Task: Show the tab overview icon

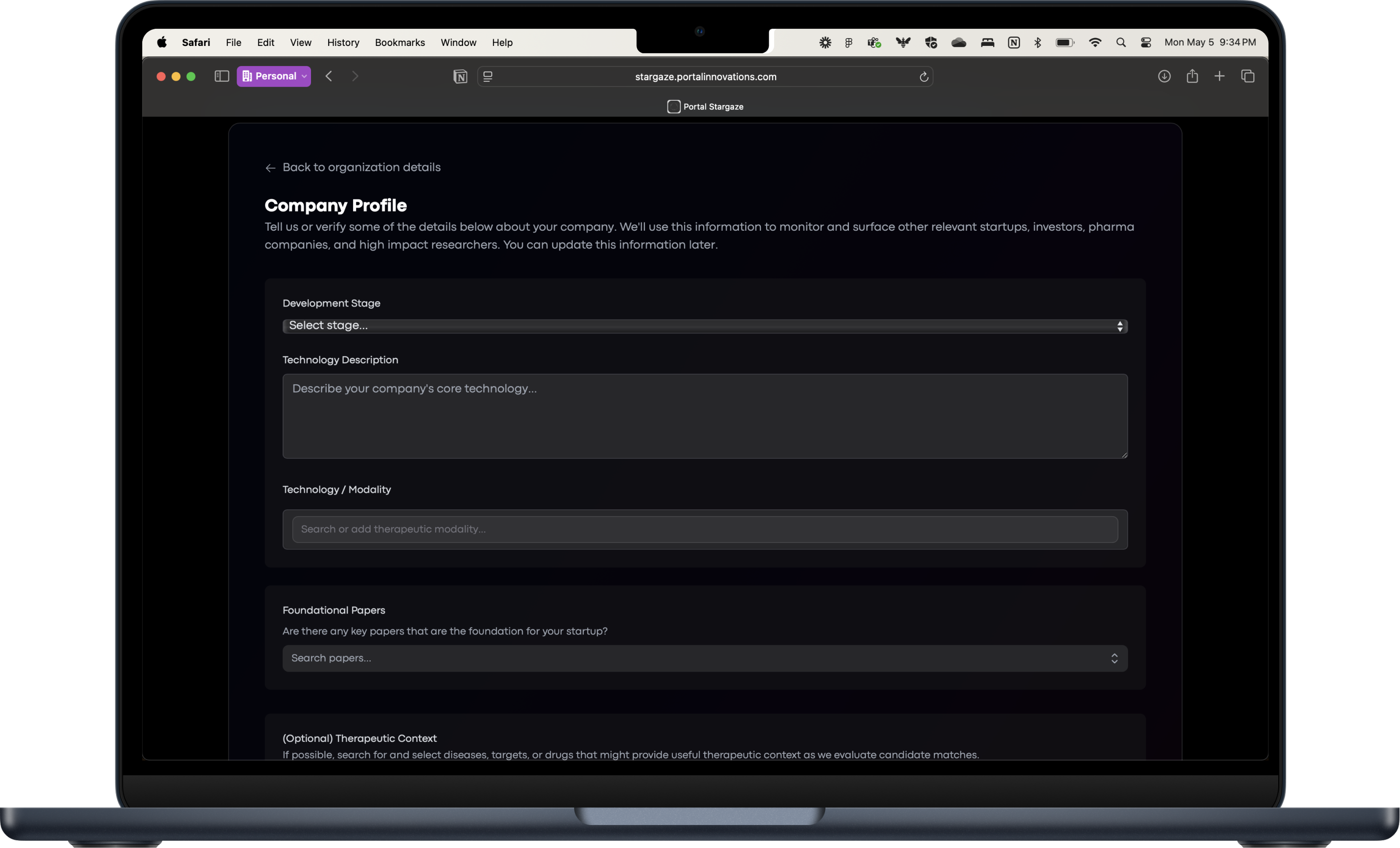Action: [x=1248, y=76]
